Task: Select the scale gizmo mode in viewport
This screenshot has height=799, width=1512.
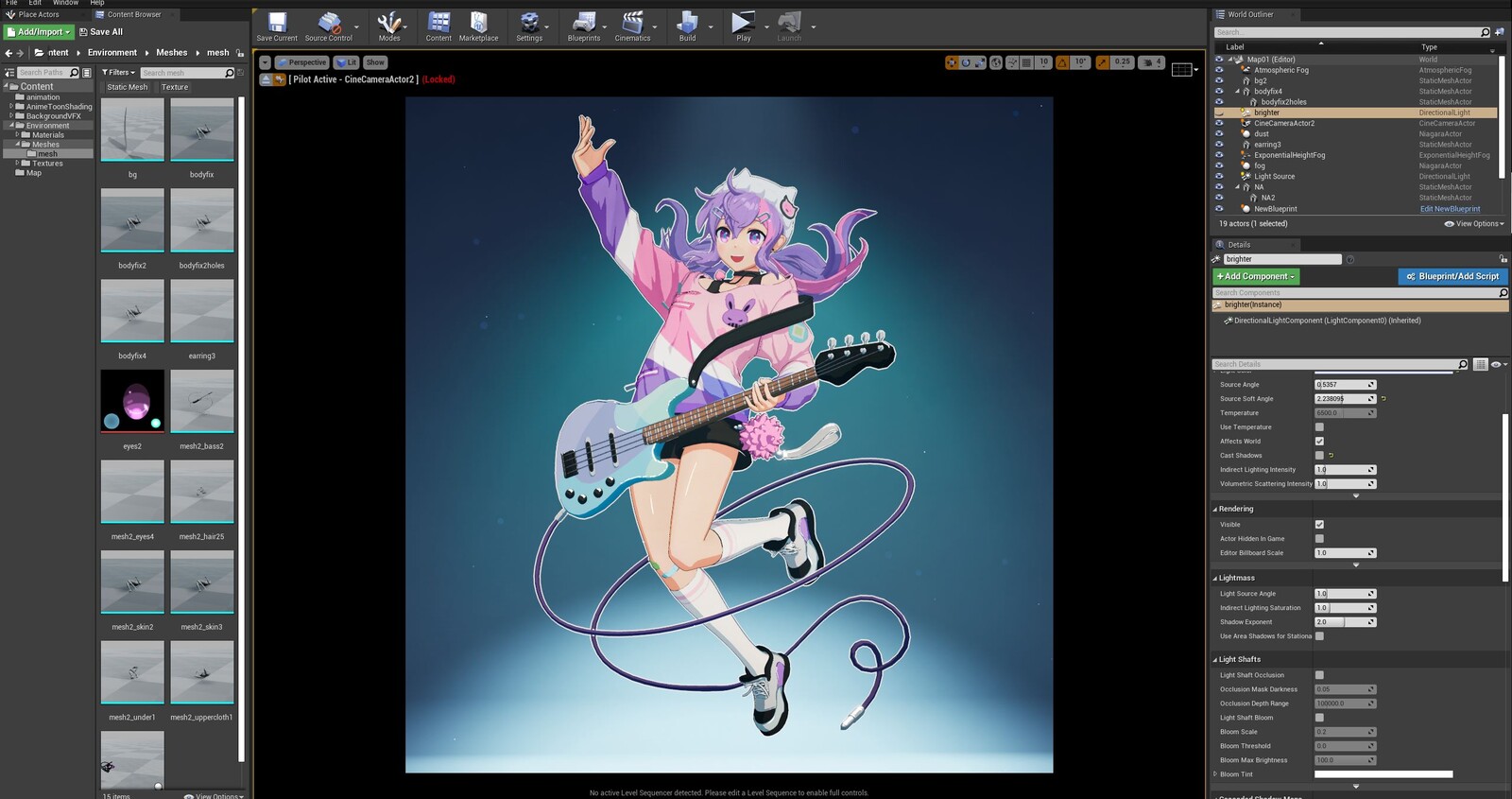Action: pyautogui.click(x=980, y=62)
